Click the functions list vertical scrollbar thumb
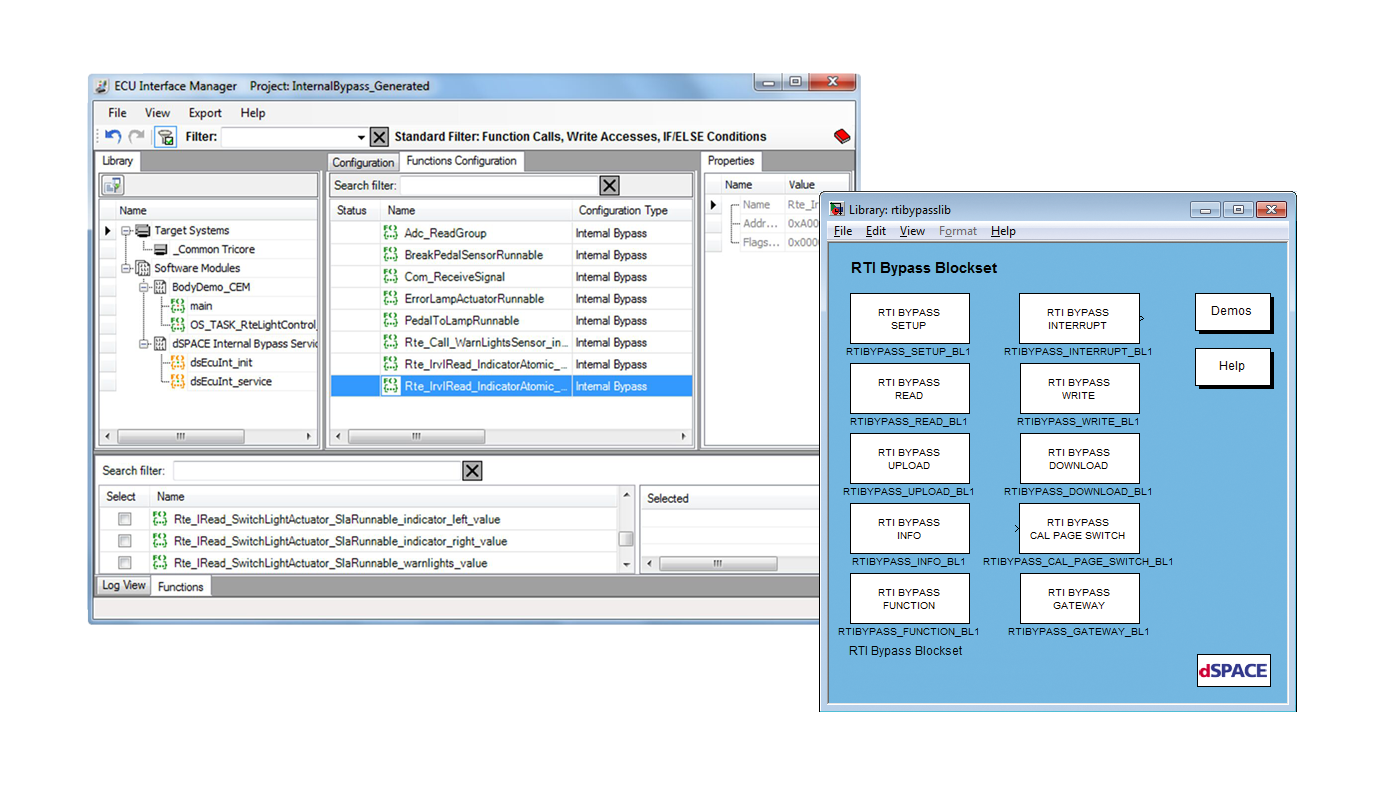The image size is (1400, 788). [x=626, y=539]
